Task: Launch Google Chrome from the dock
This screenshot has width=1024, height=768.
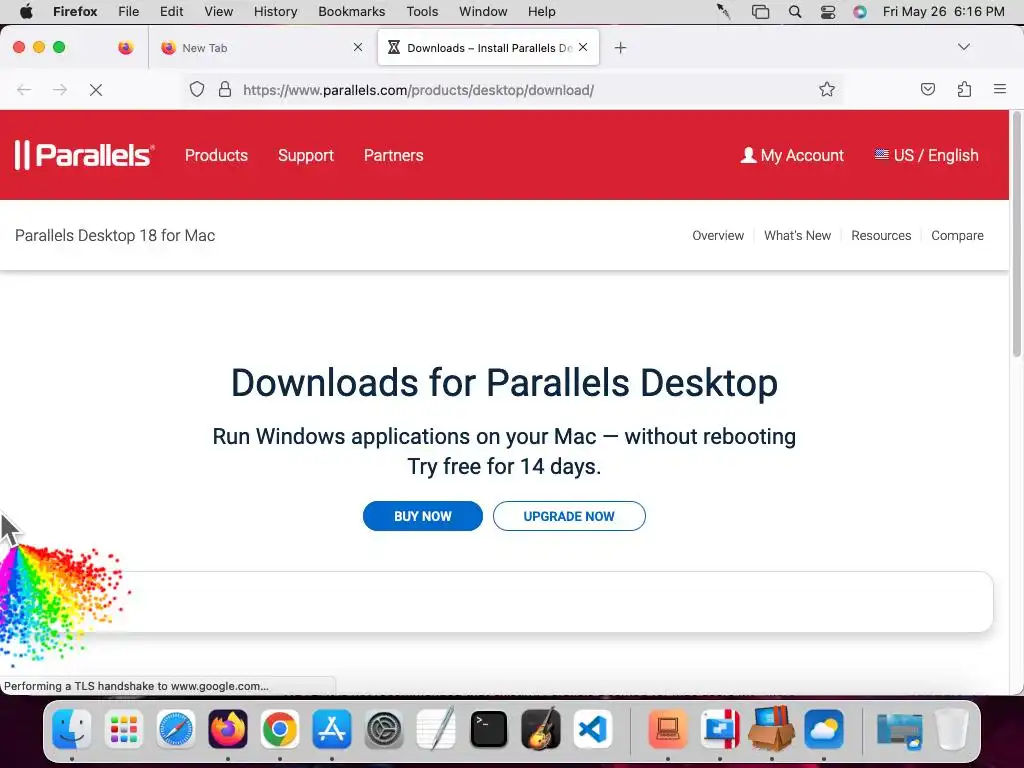Action: coord(280,729)
